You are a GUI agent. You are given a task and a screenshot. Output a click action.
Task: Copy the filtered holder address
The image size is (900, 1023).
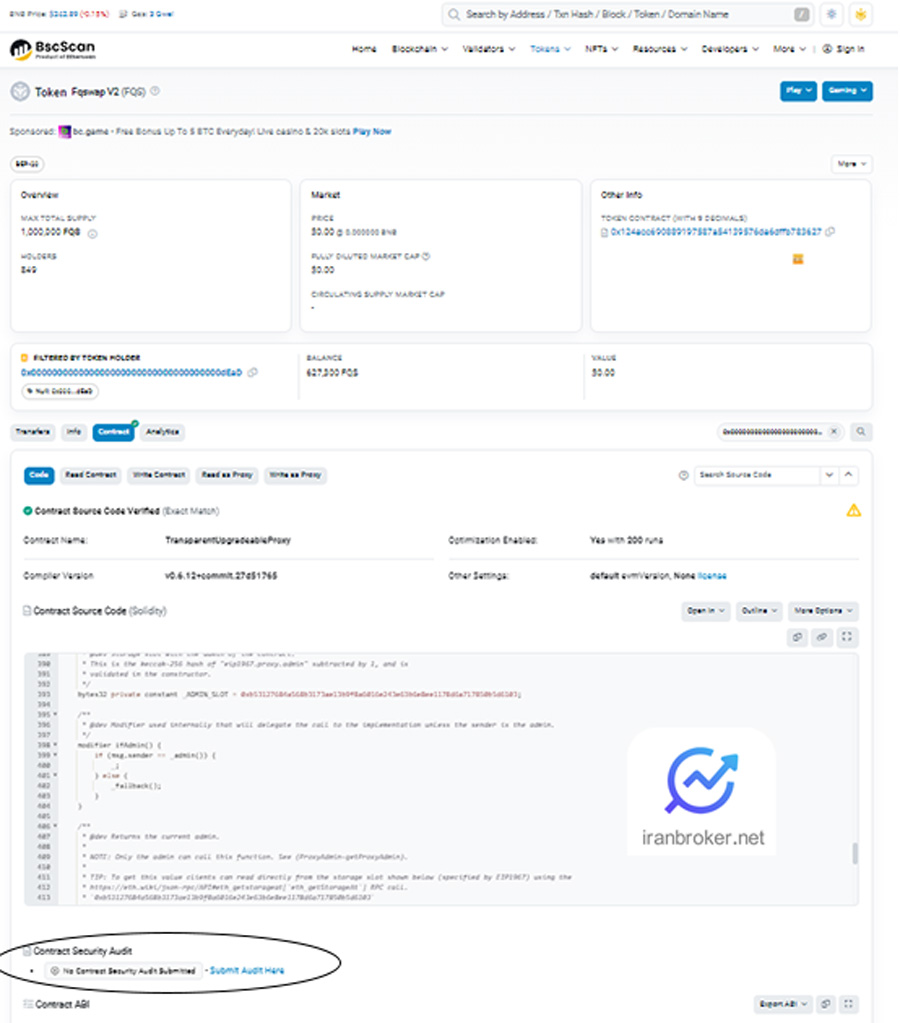(x=253, y=373)
